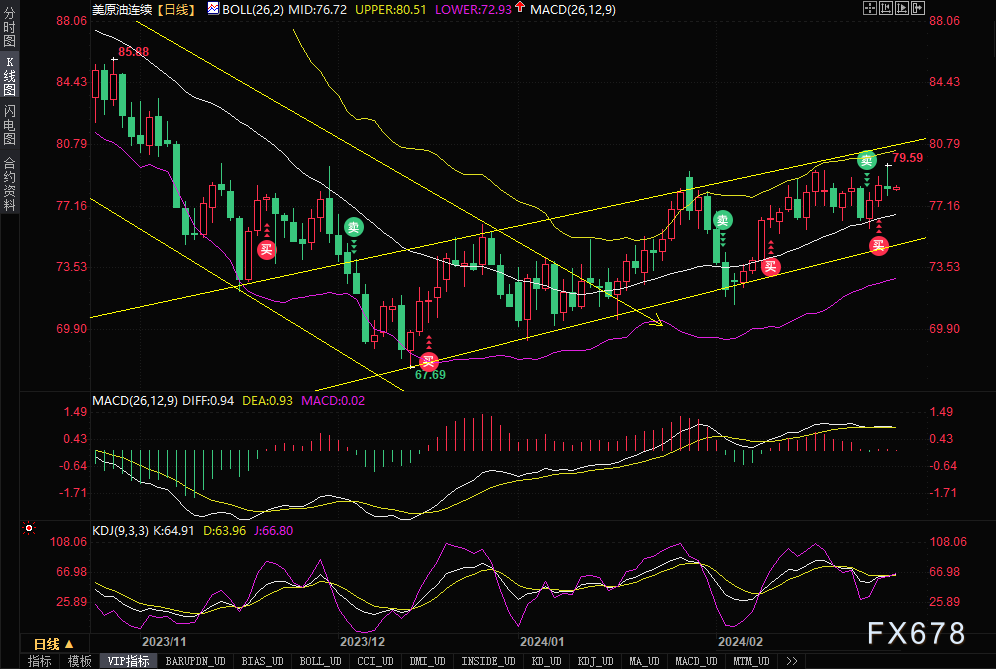Switch to 分时图 view in left sidebar

(x=9, y=27)
